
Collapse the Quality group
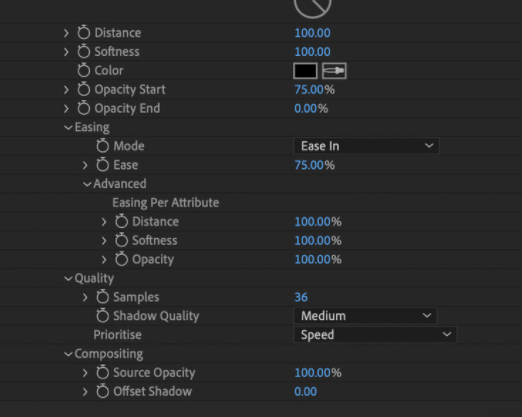[68, 278]
